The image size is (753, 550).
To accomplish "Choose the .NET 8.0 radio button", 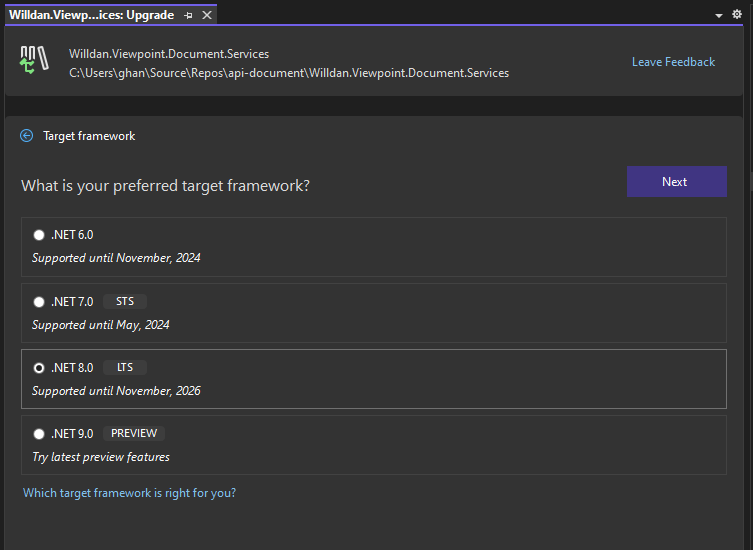I will [x=39, y=368].
